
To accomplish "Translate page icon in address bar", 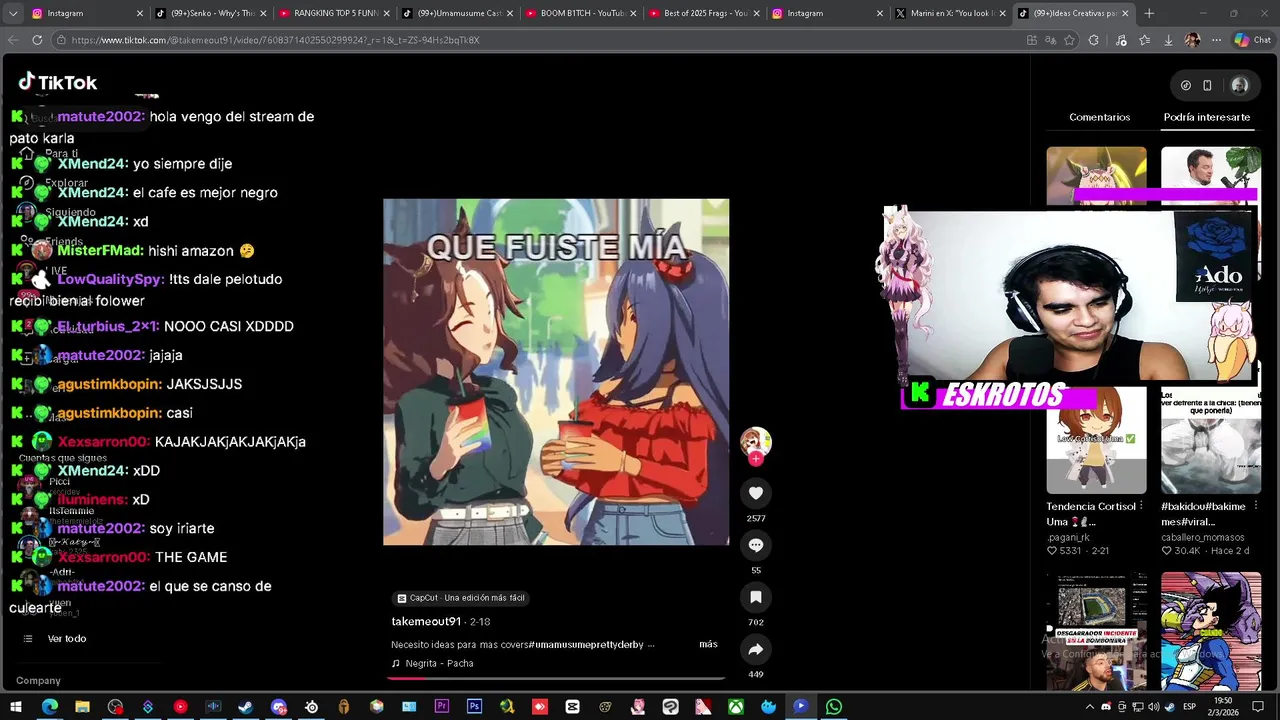I will 1050,40.
